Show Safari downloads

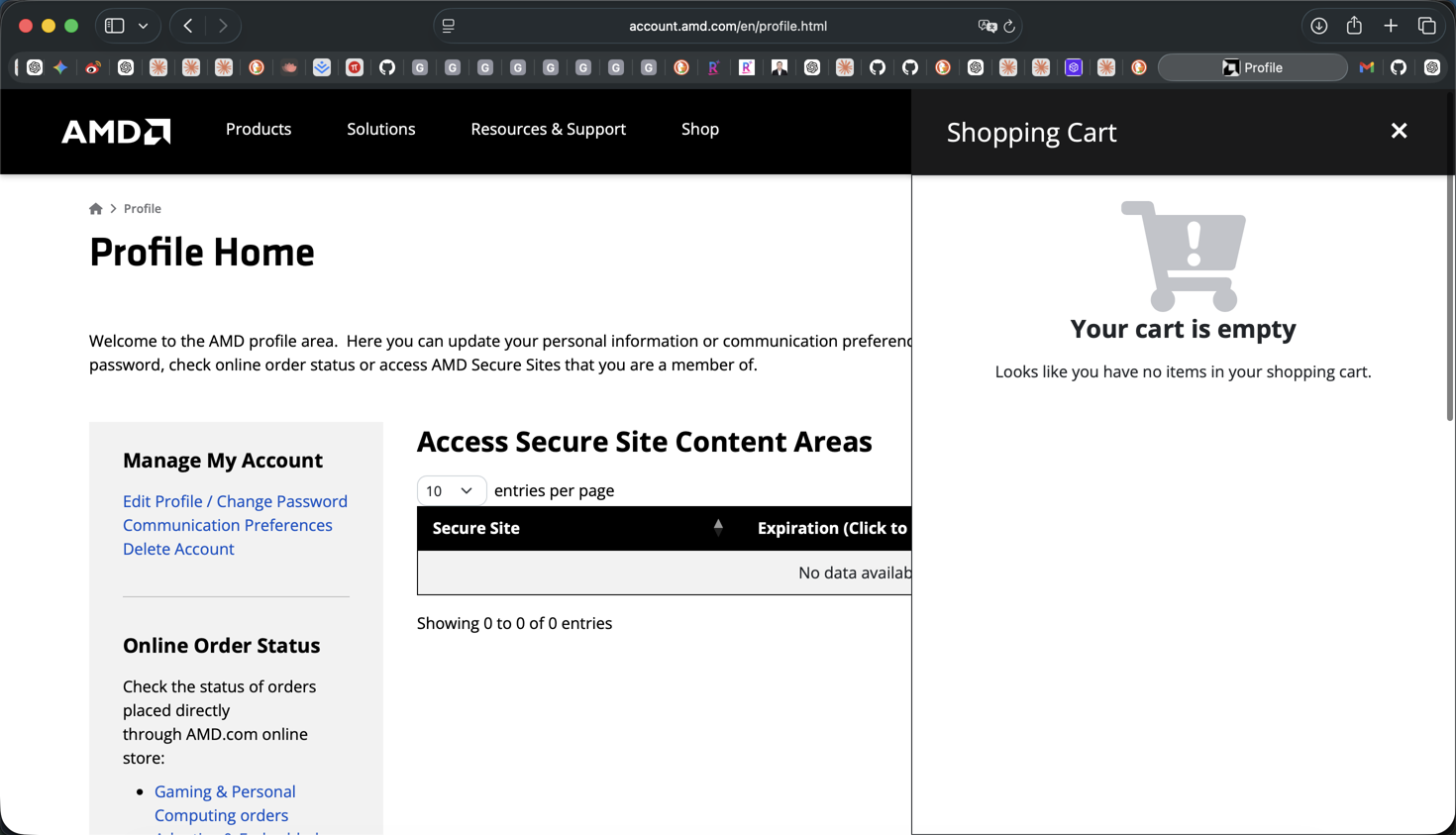click(x=1318, y=26)
